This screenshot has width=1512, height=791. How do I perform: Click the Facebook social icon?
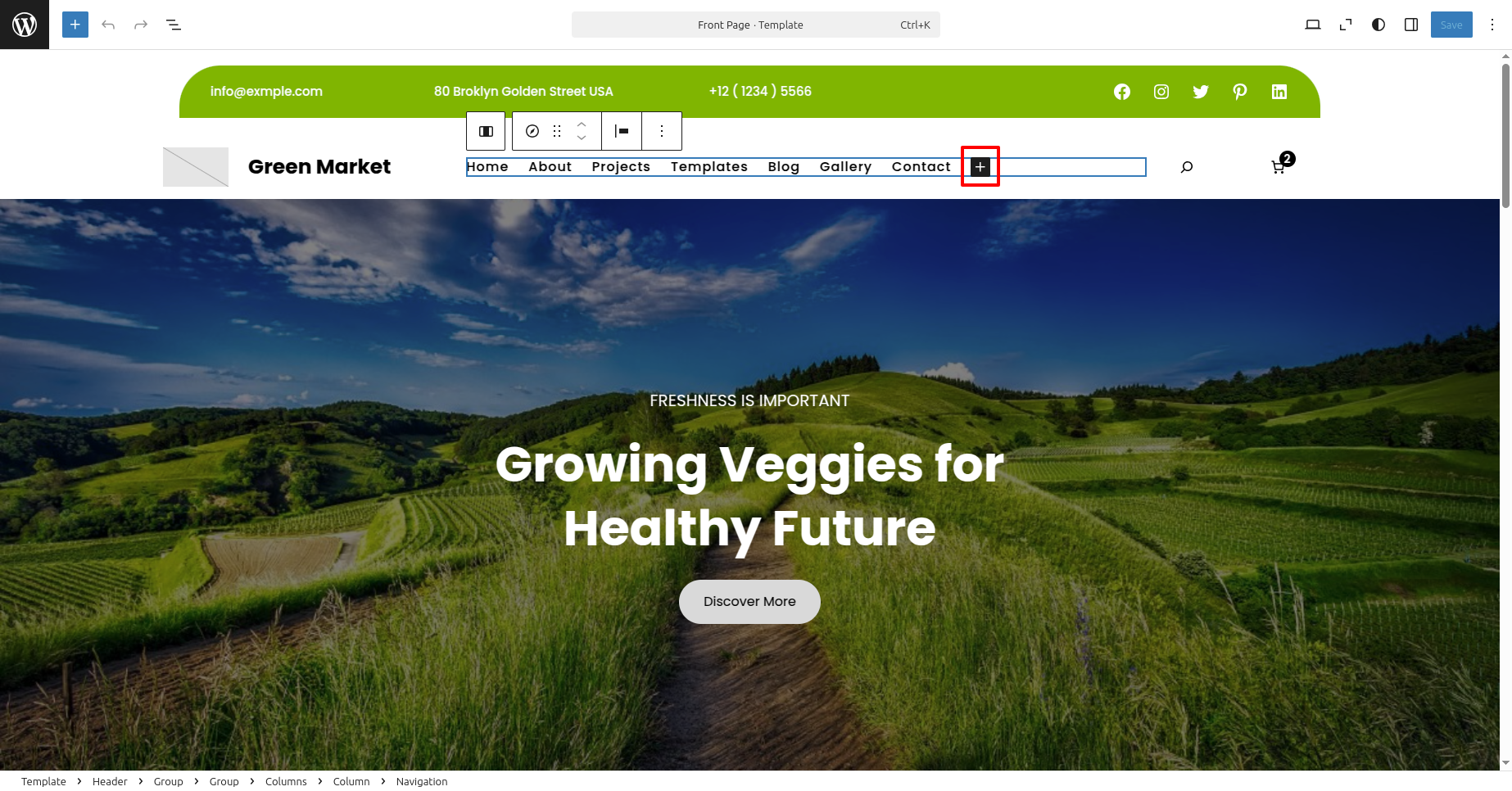[1122, 92]
